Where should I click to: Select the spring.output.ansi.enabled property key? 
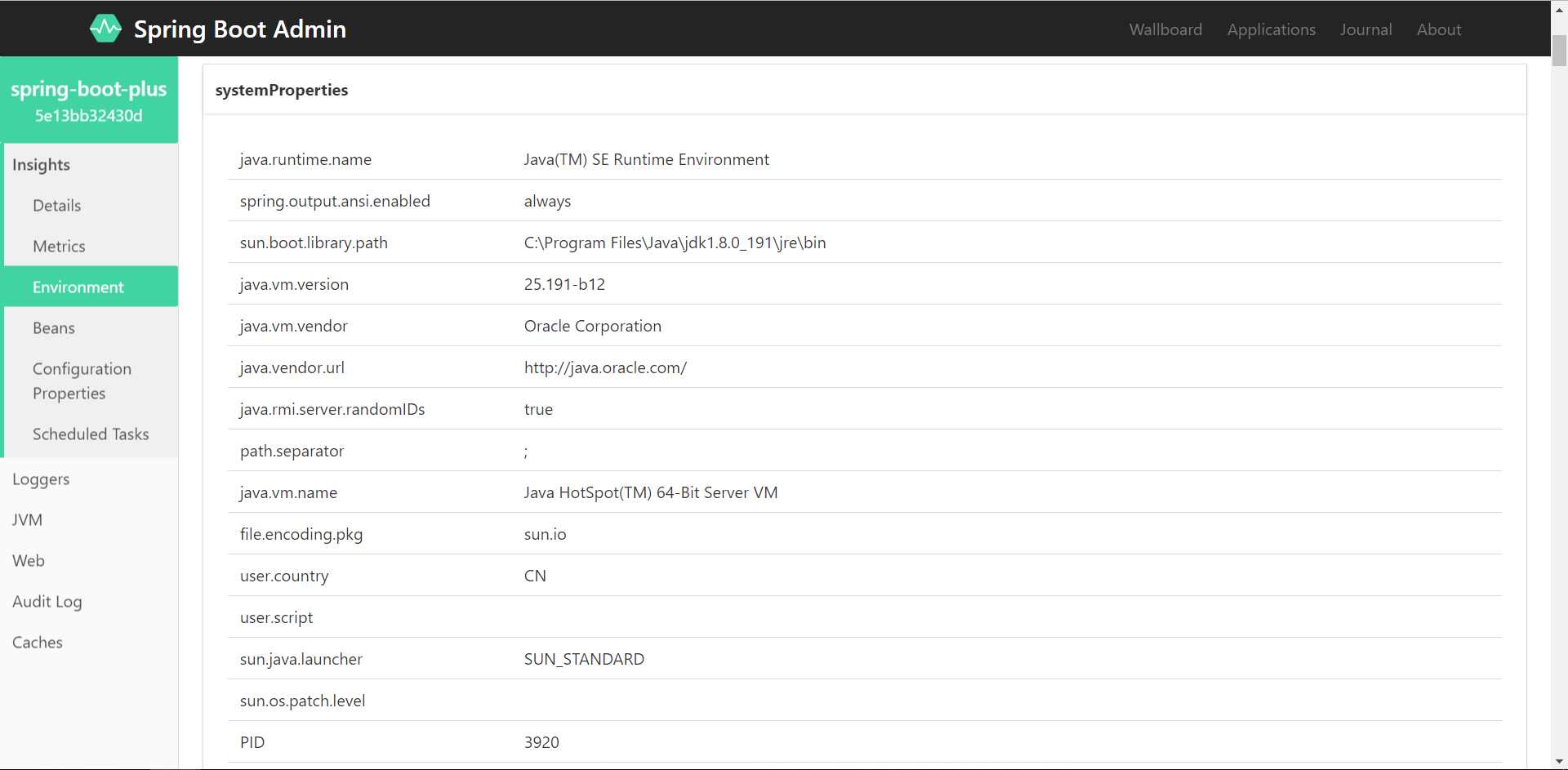335,201
